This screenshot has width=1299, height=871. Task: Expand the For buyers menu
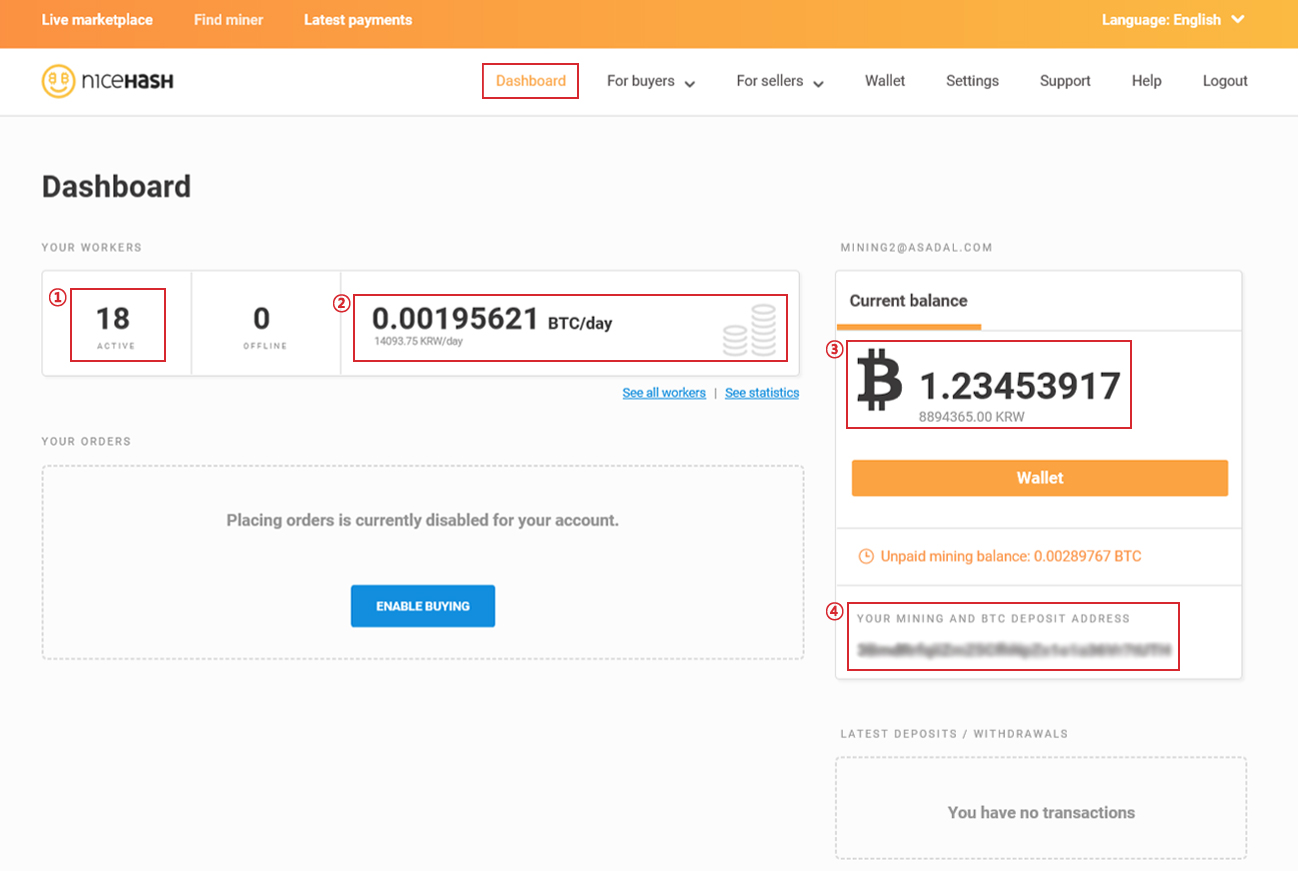tap(651, 81)
